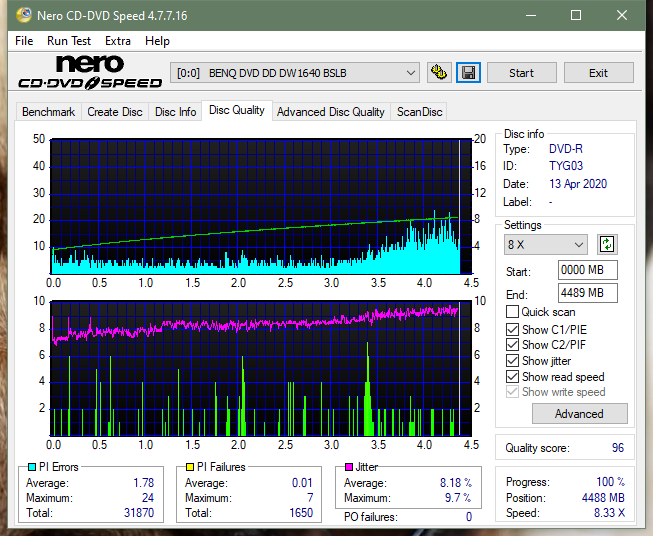This screenshot has width=653, height=536.
Task: Click the Progress value 100 %
Action: (611, 481)
